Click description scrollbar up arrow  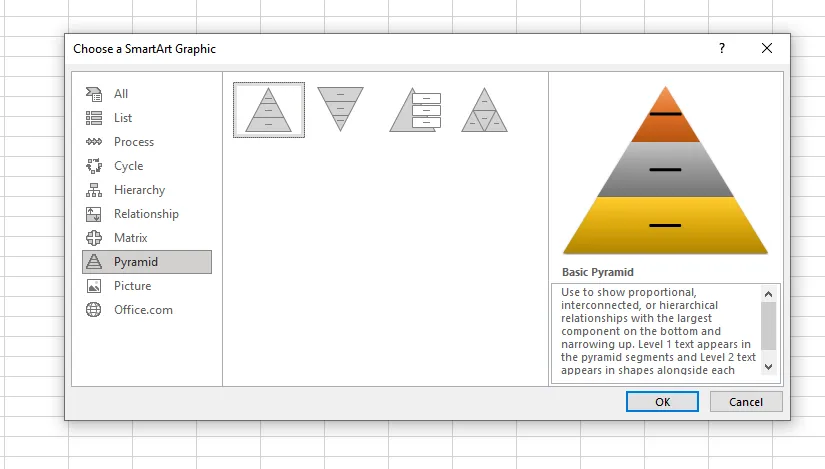pyautogui.click(x=768, y=294)
